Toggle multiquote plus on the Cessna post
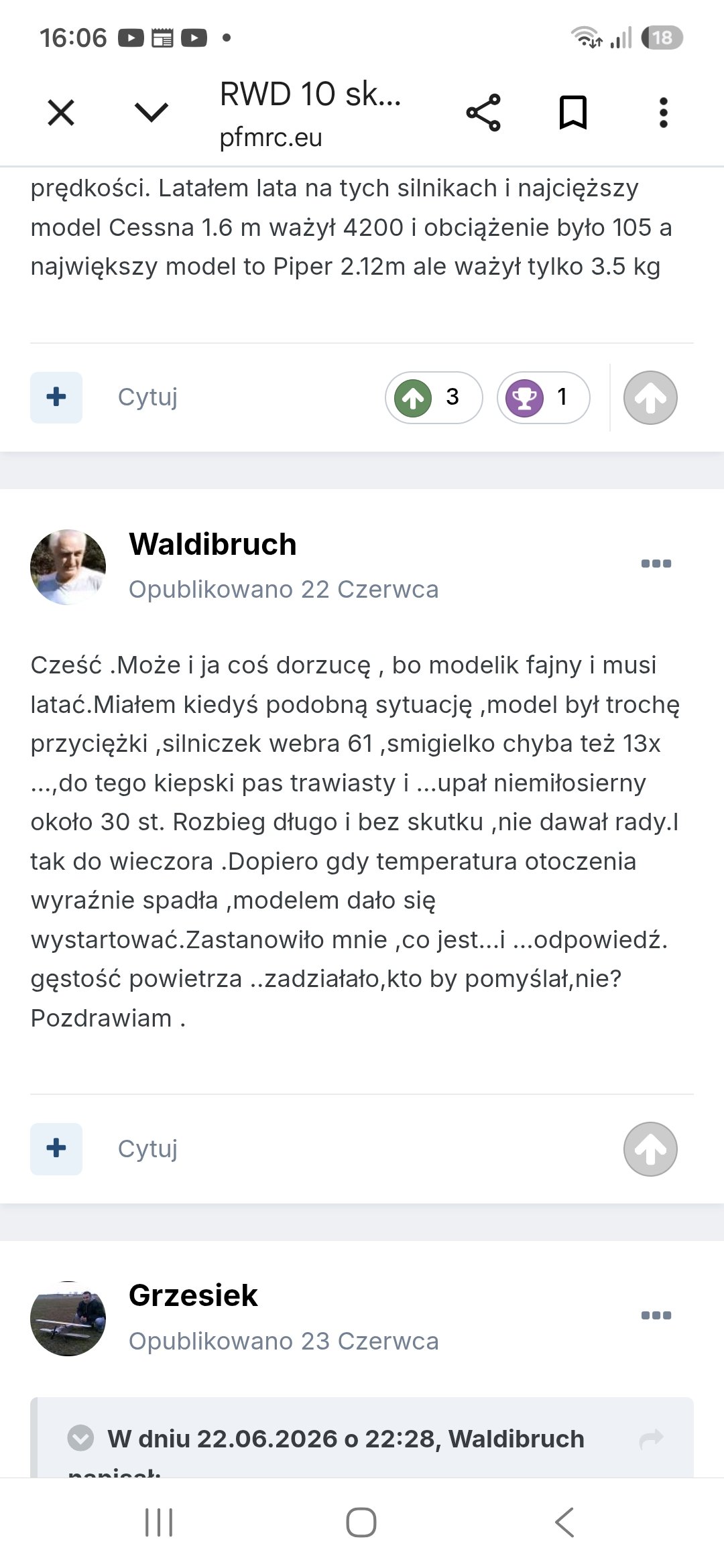Image resolution: width=724 pixels, height=1568 pixels. point(56,397)
